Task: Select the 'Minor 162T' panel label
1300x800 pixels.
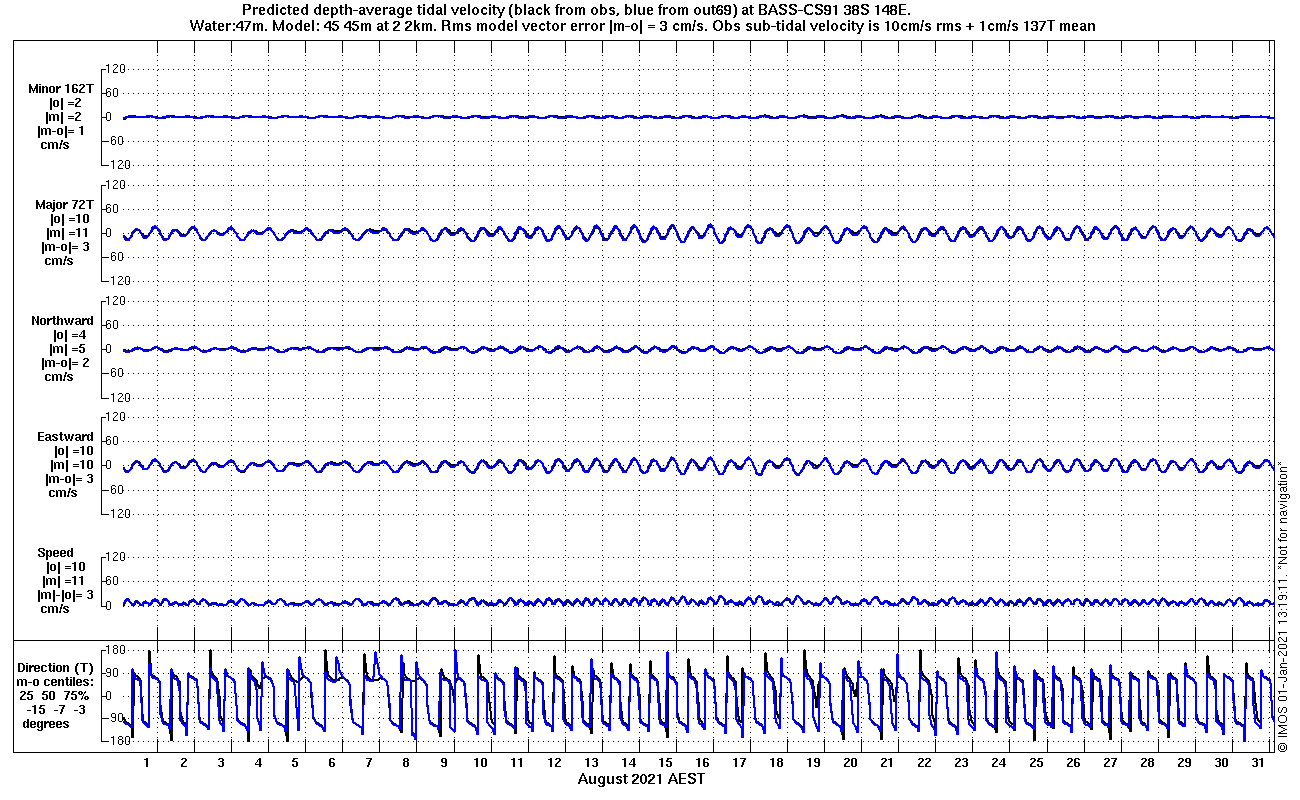Action: (x=61, y=89)
